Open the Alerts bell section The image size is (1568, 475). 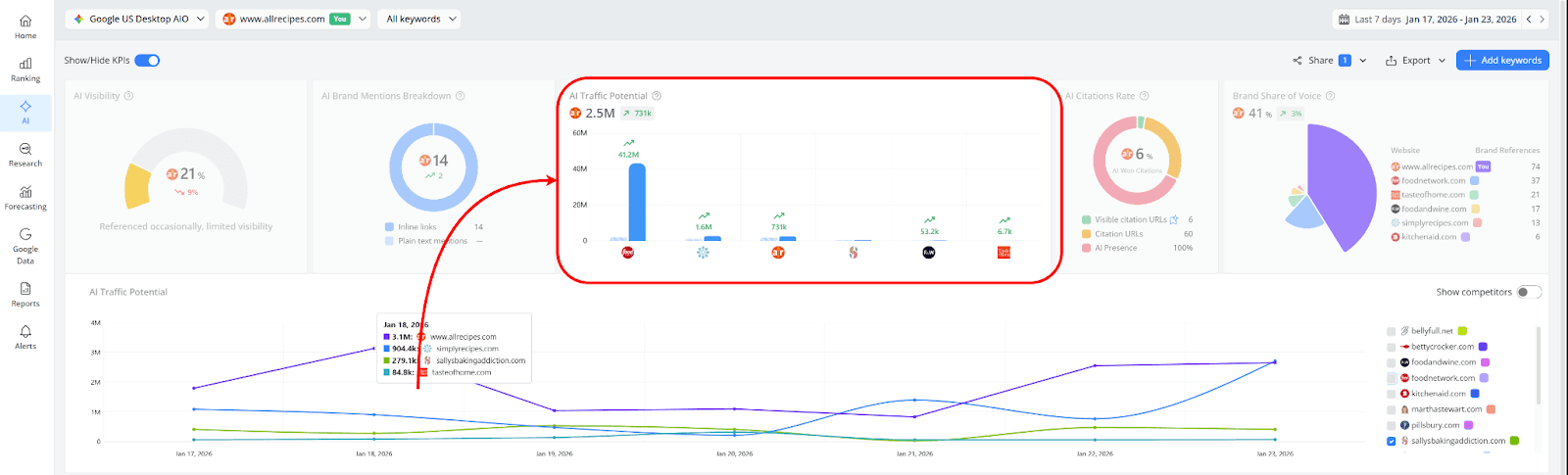25,337
